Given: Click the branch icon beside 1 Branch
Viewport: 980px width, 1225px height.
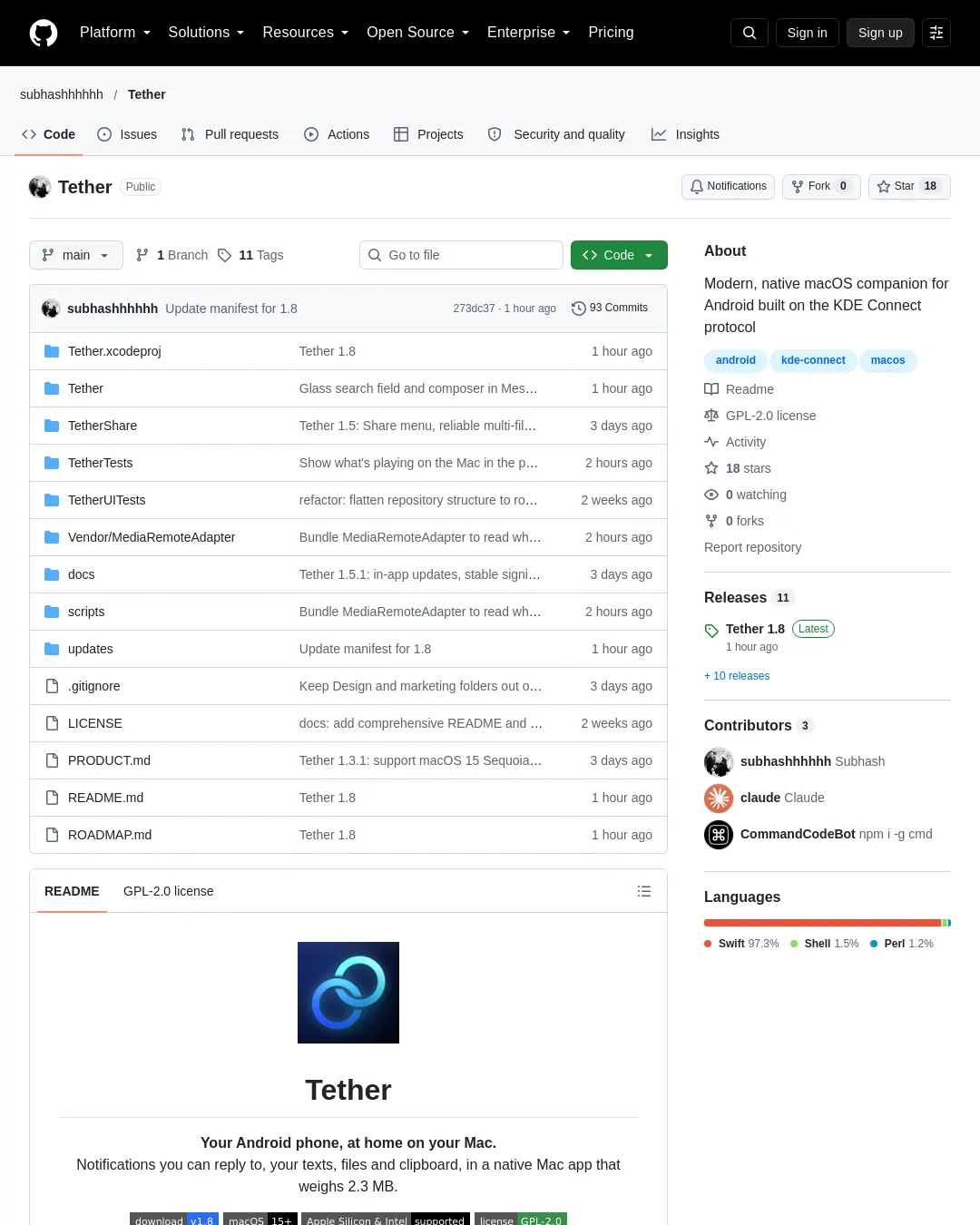Looking at the screenshot, I should [x=142, y=255].
